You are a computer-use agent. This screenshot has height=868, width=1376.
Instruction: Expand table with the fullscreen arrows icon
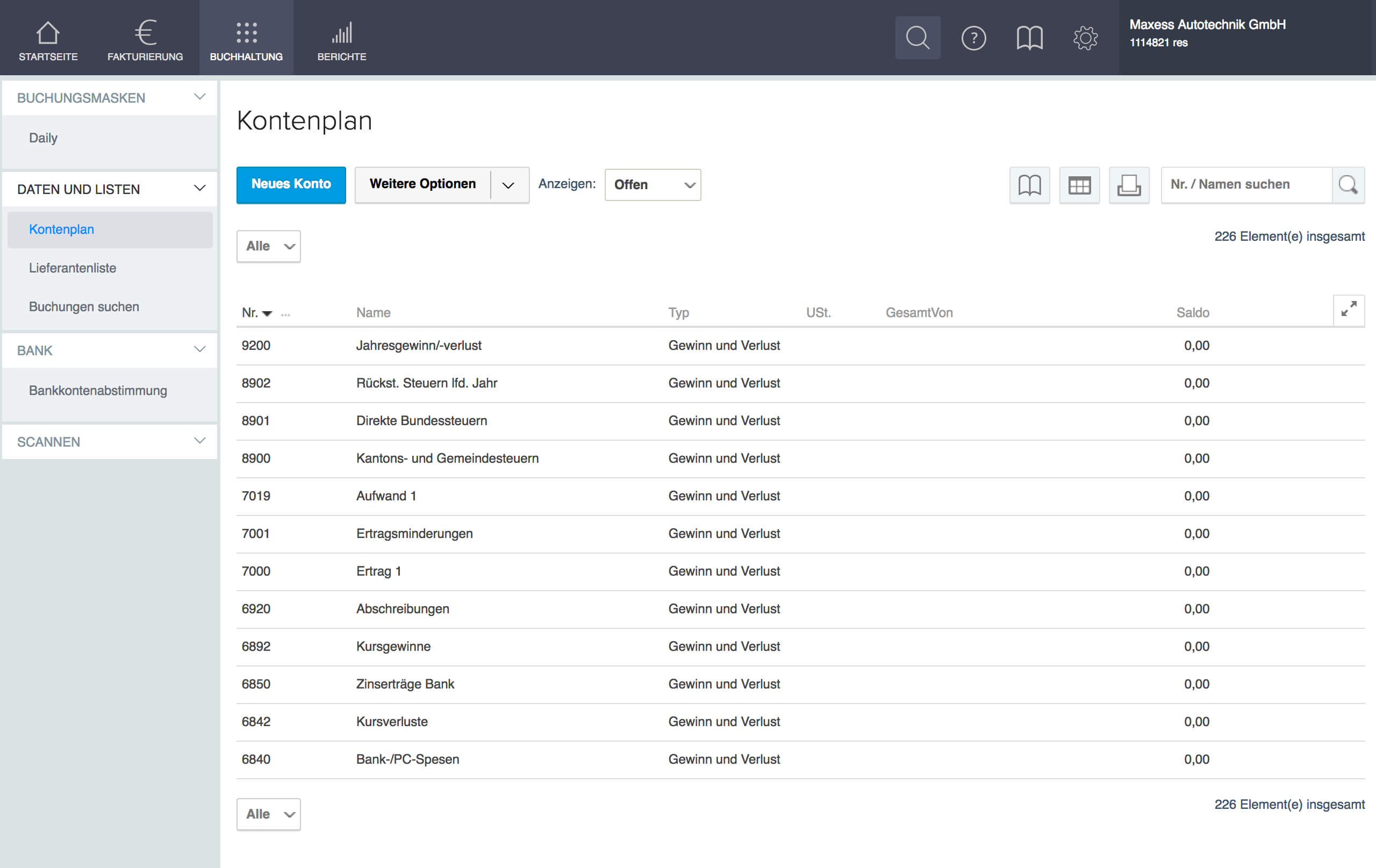pyautogui.click(x=1348, y=309)
